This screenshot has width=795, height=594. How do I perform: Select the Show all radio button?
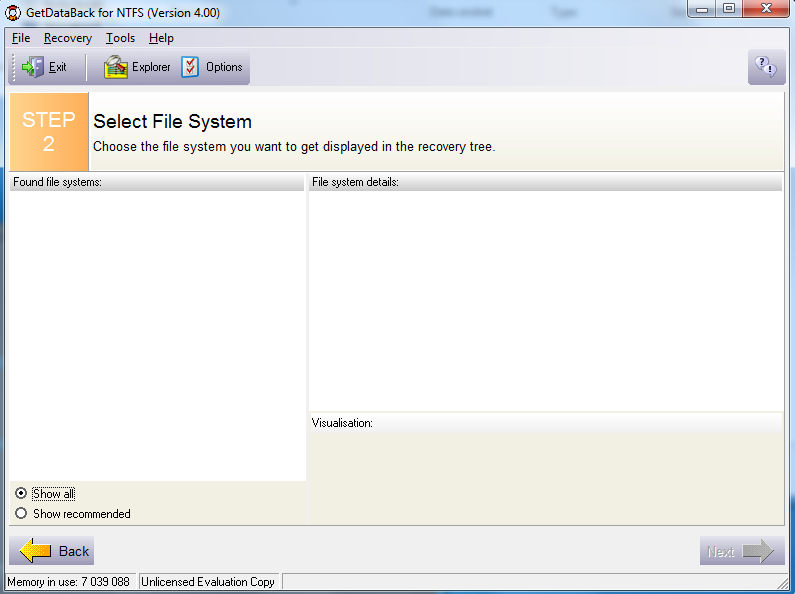21,493
